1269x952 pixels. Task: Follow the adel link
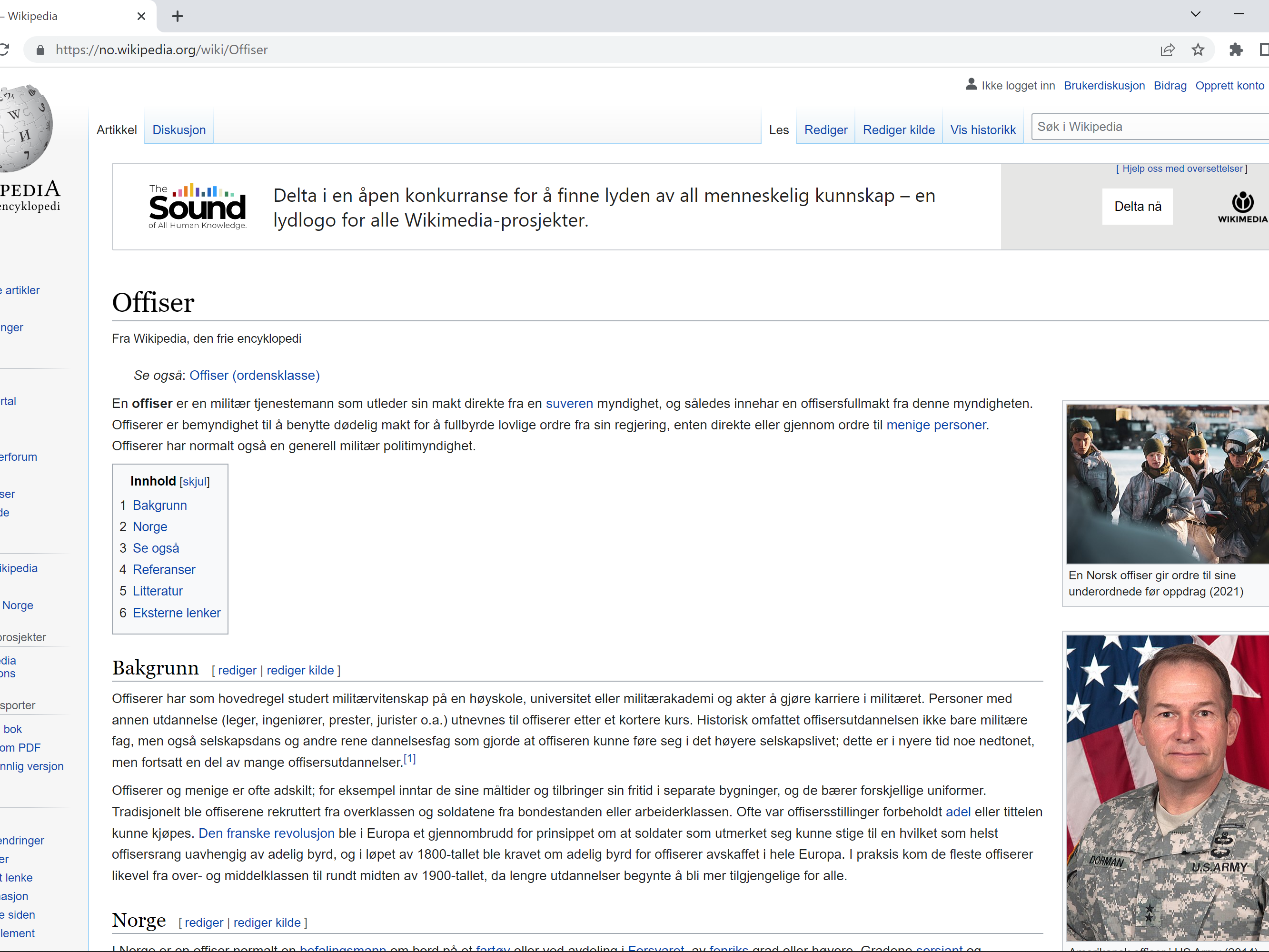click(x=958, y=812)
